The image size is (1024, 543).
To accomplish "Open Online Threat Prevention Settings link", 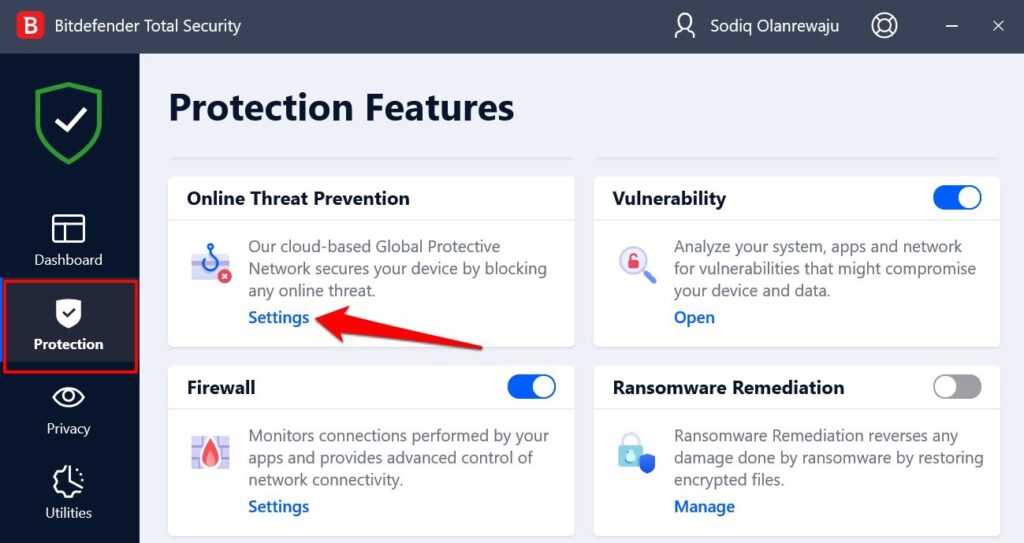I will coord(278,318).
